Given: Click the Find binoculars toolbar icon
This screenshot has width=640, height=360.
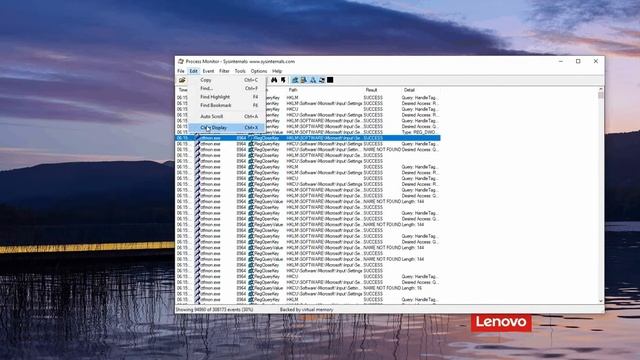Looking at the screenshot, I should pyautogui.click(x=274, y=80).
